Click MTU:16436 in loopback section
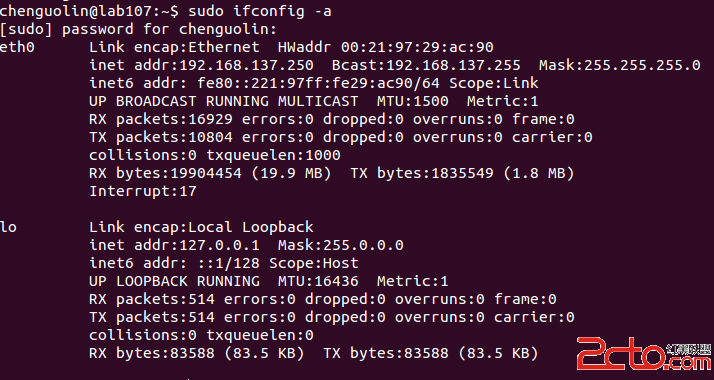The image size is (714, 380). tap(318, 281)
